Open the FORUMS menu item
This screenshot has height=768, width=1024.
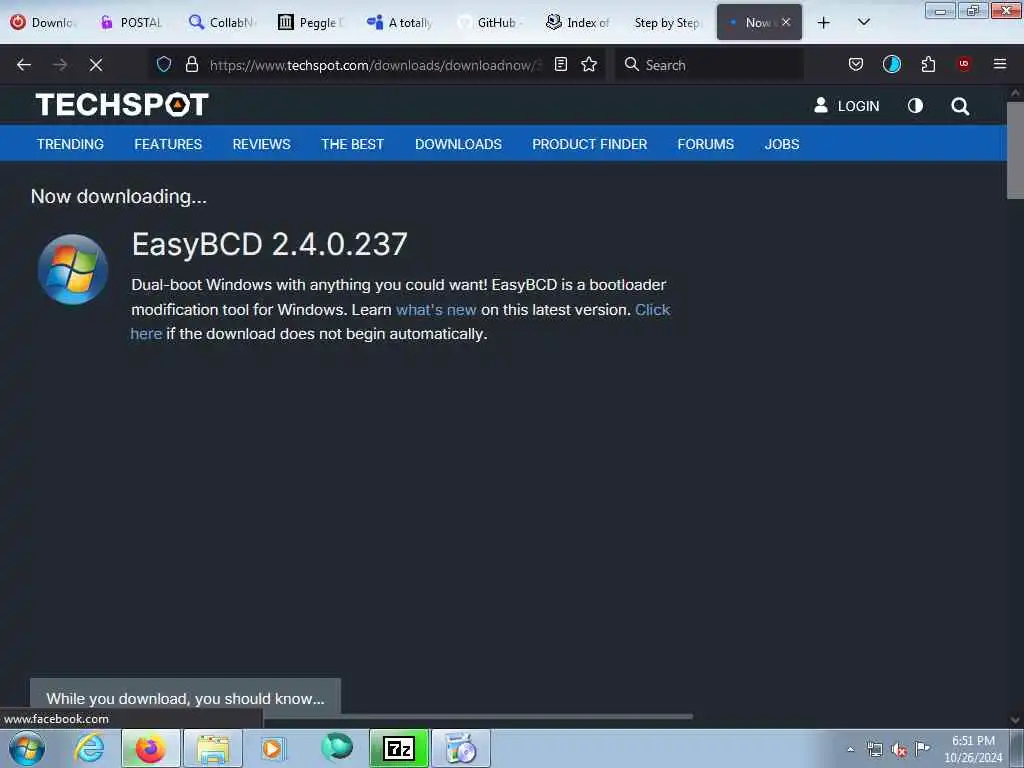705,144
